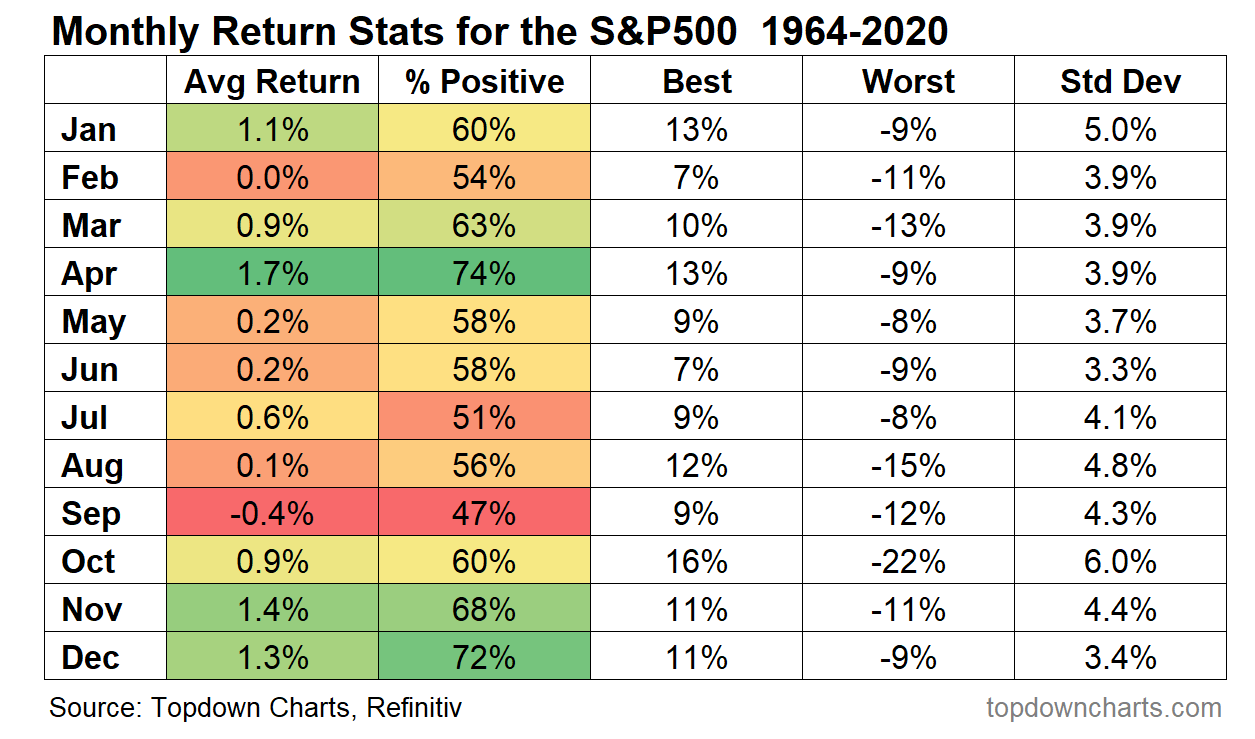Click the red Sep 47% positive cell

tap(485, 514)
